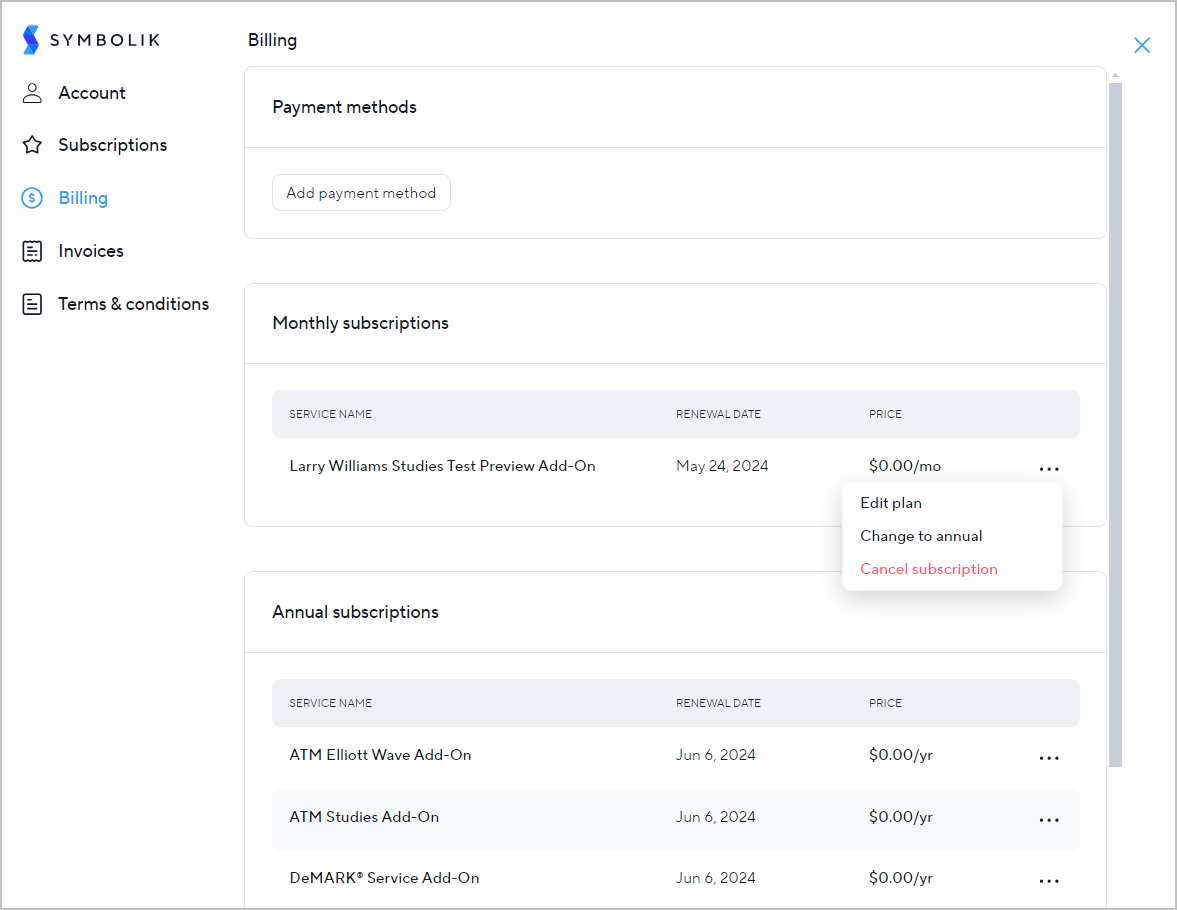1177x910 pixels.
Task: Click Price header in Monthly subscriptions table
Action: click(885, 414)
